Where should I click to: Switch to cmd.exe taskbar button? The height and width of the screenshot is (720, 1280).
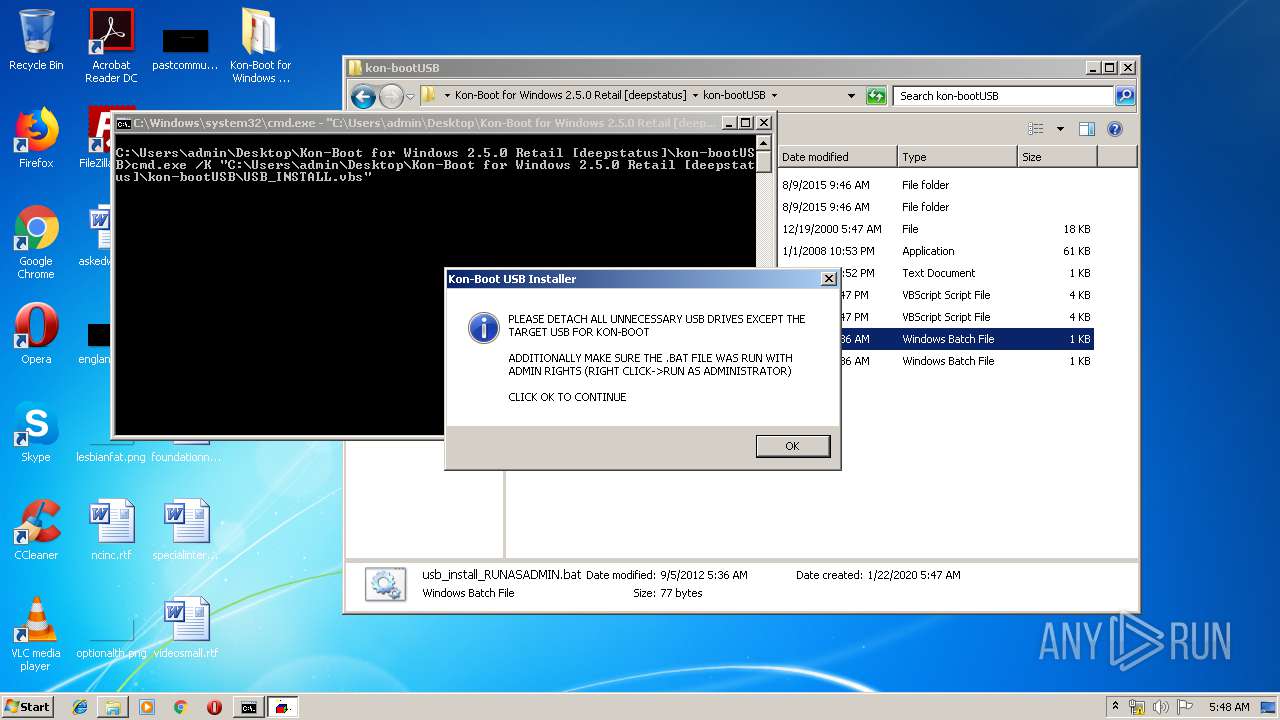pyautogui.click(x=248, y=707)
